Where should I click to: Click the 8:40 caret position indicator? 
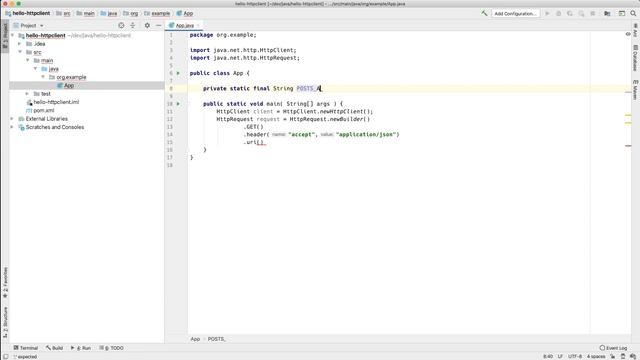tap(548, 357)
